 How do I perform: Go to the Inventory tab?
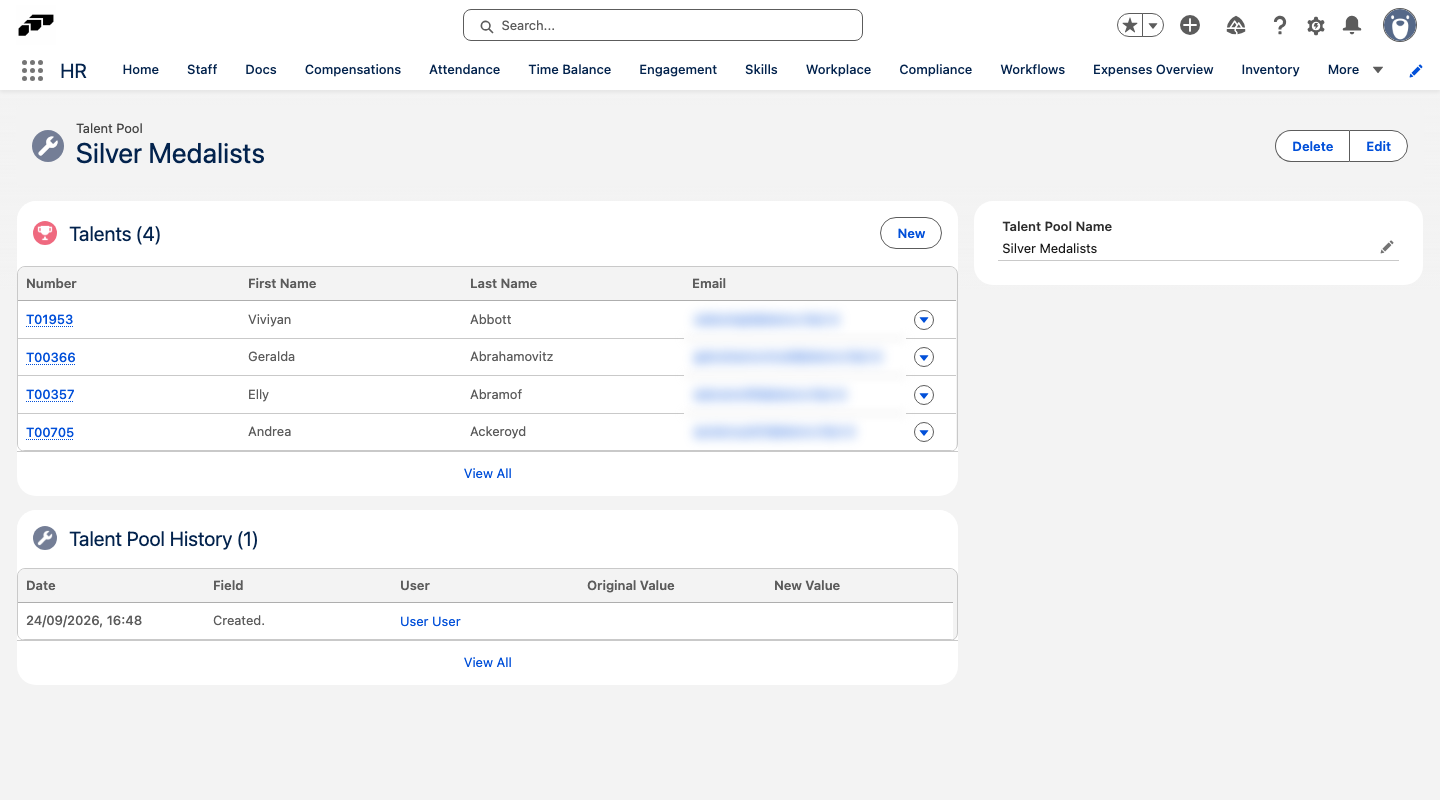tap(1270, 70)
